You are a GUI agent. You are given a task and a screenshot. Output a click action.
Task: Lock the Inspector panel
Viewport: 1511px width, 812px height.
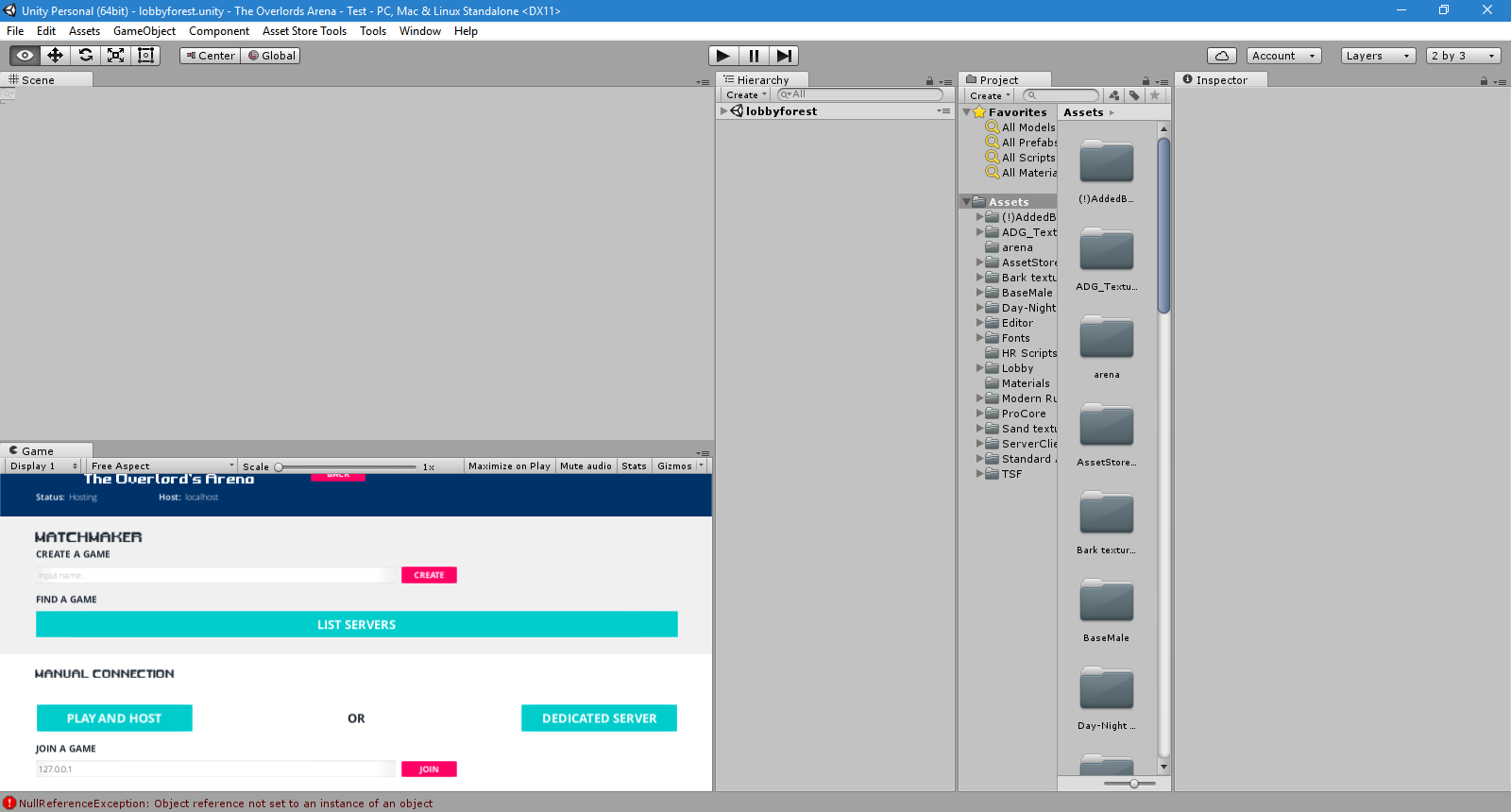tap(1484, 81)
